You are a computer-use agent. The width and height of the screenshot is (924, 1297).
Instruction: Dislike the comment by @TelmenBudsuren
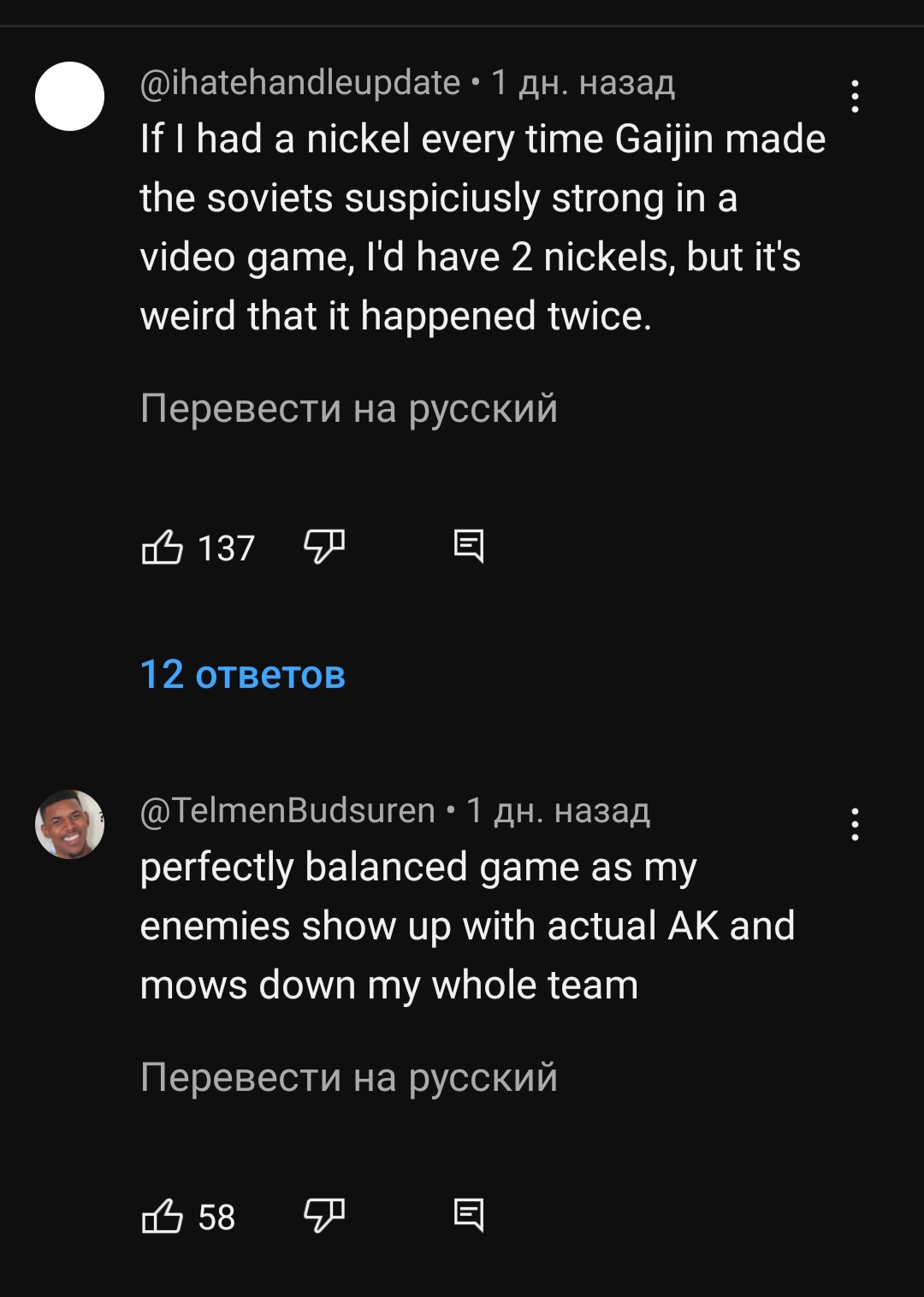click(x=324, y=1215)
